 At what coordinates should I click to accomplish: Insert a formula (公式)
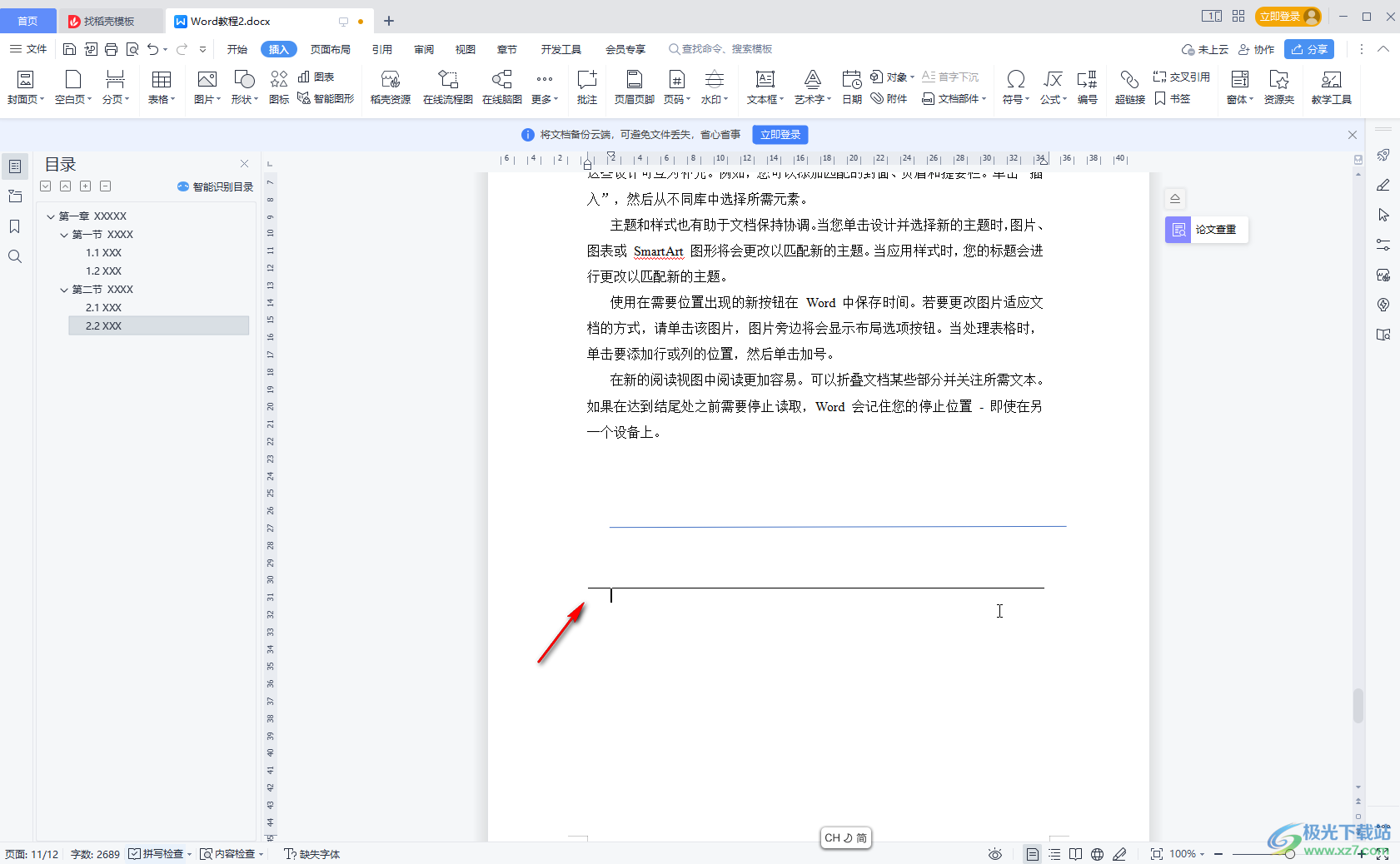pyautogui.click(x=1054, y=87)
